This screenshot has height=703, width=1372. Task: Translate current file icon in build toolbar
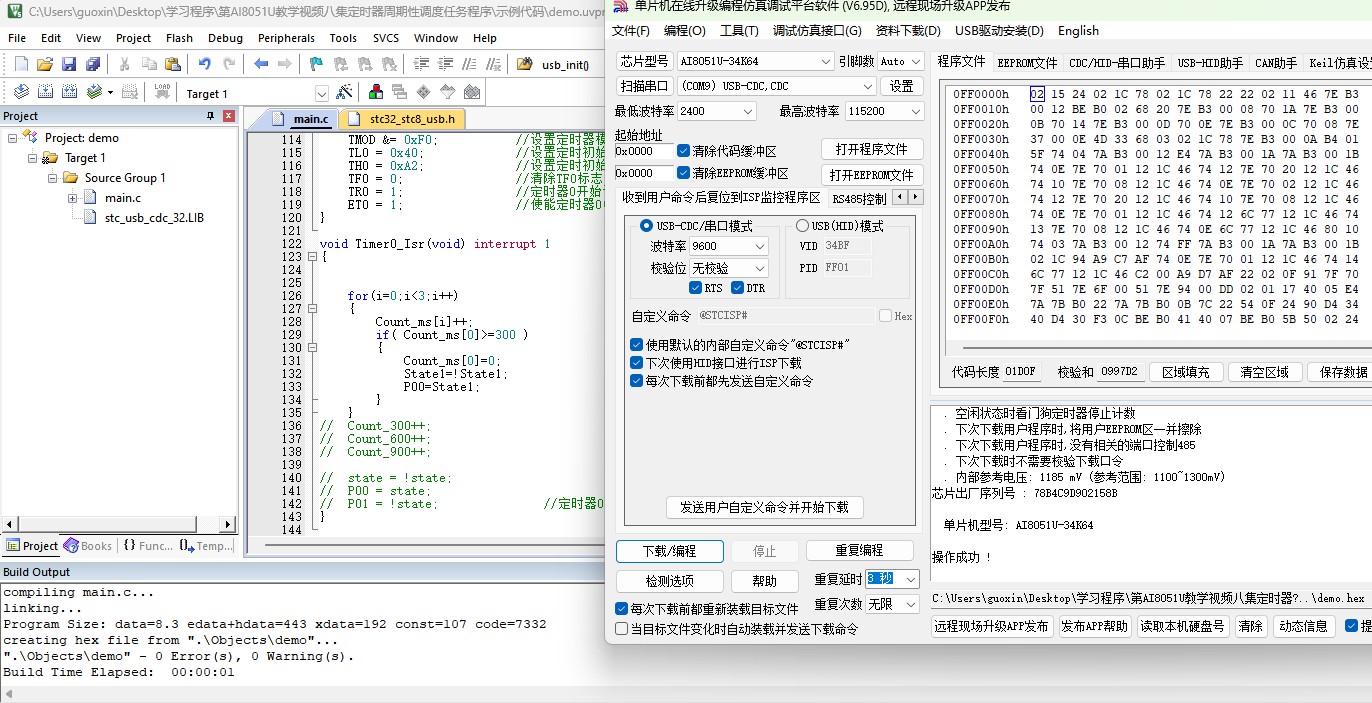(21, 93)
